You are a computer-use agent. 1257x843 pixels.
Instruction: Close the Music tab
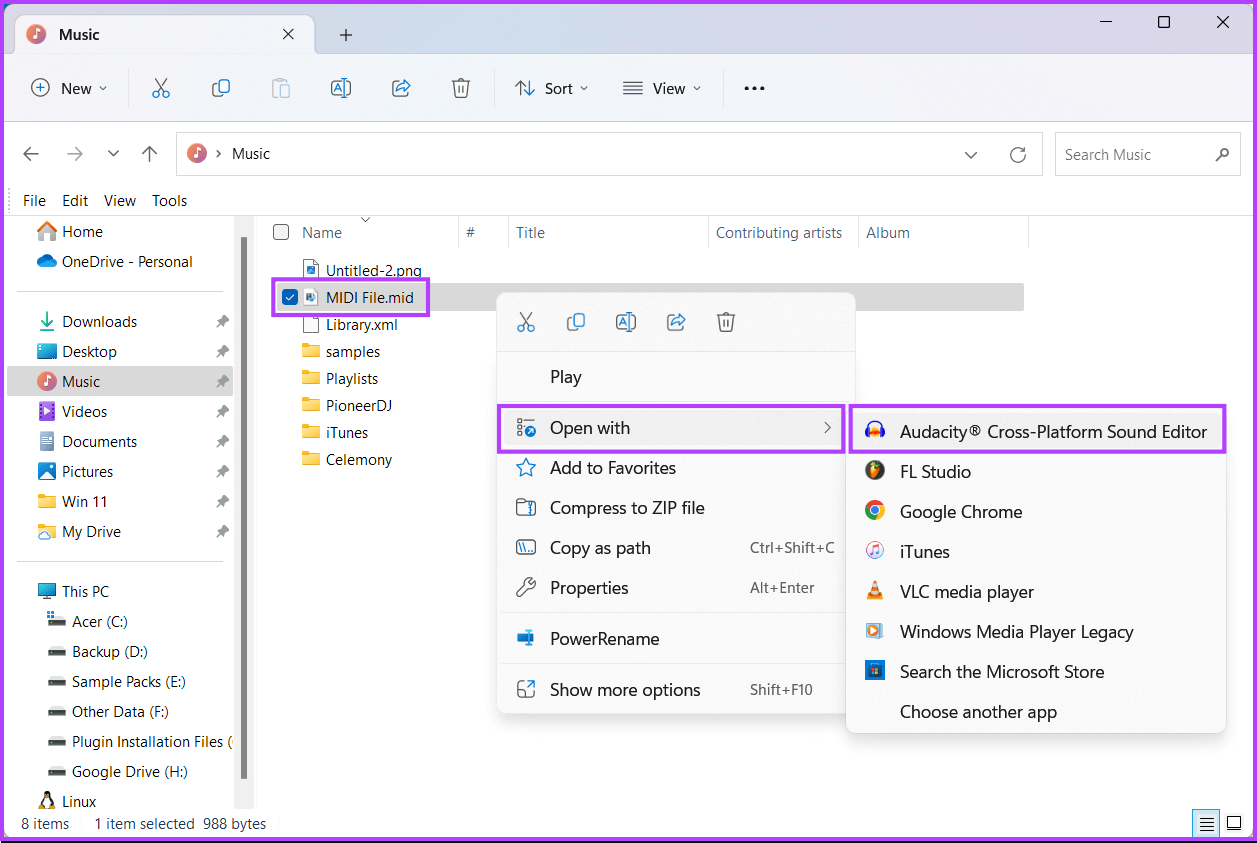[x=288, y=34]
